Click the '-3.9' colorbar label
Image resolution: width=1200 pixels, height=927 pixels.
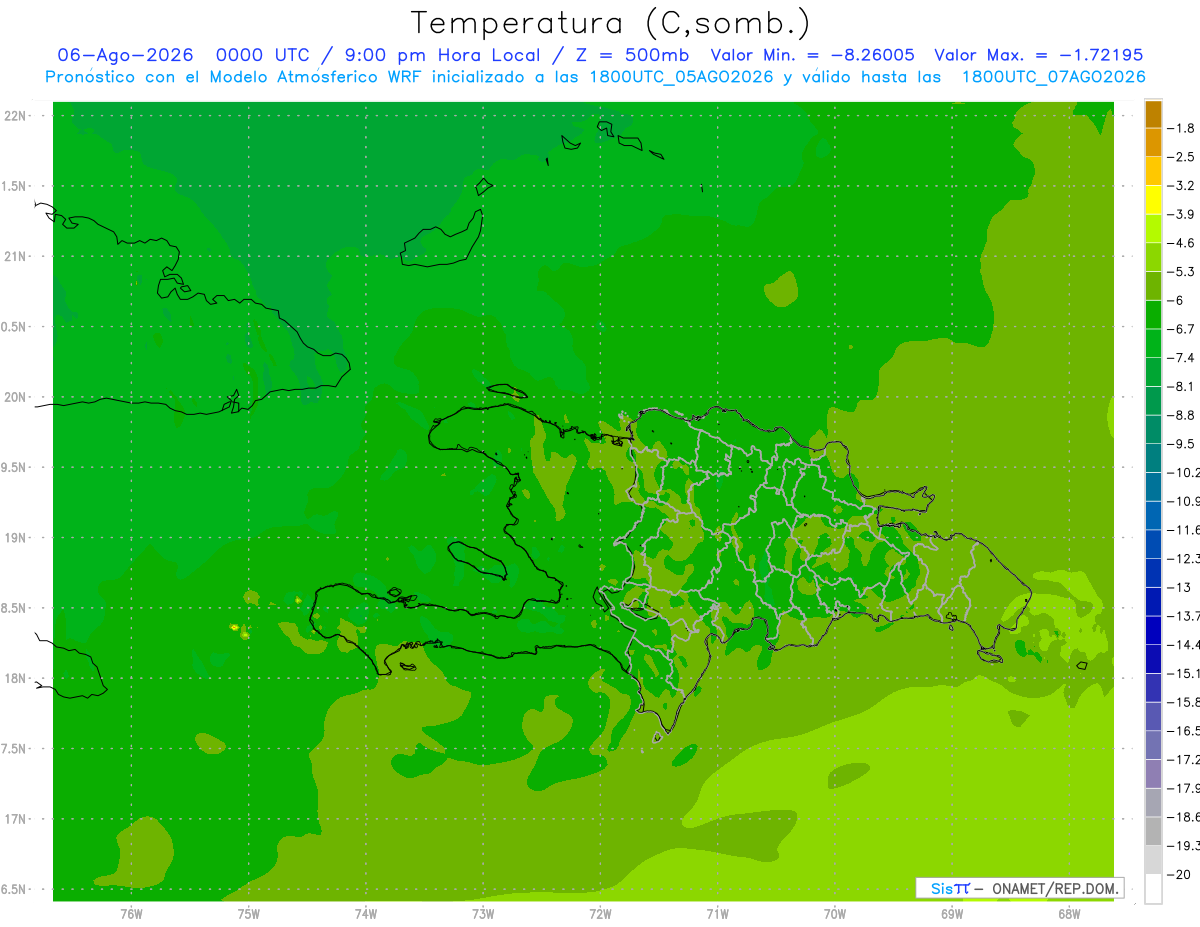pos(1183,214)
